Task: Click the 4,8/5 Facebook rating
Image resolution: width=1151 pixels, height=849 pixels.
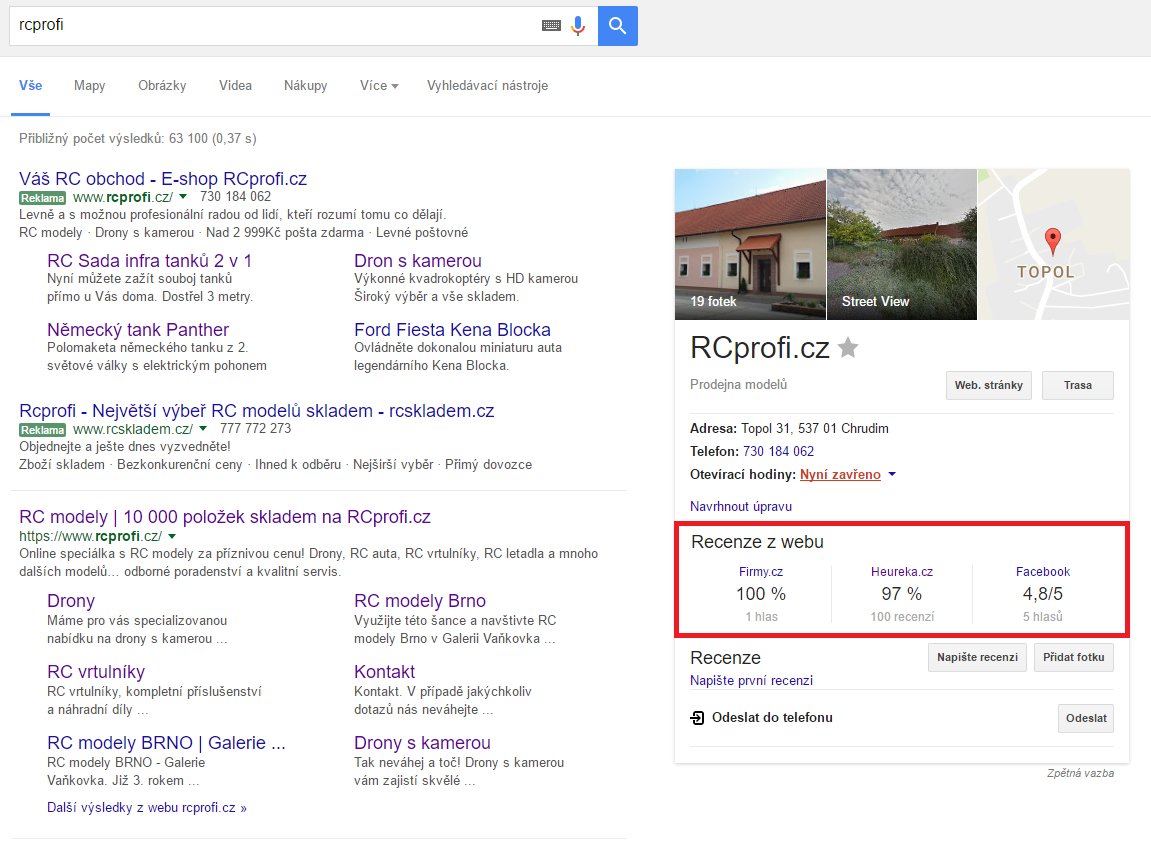Action: pyautogui.click(x=1042, y=594)
